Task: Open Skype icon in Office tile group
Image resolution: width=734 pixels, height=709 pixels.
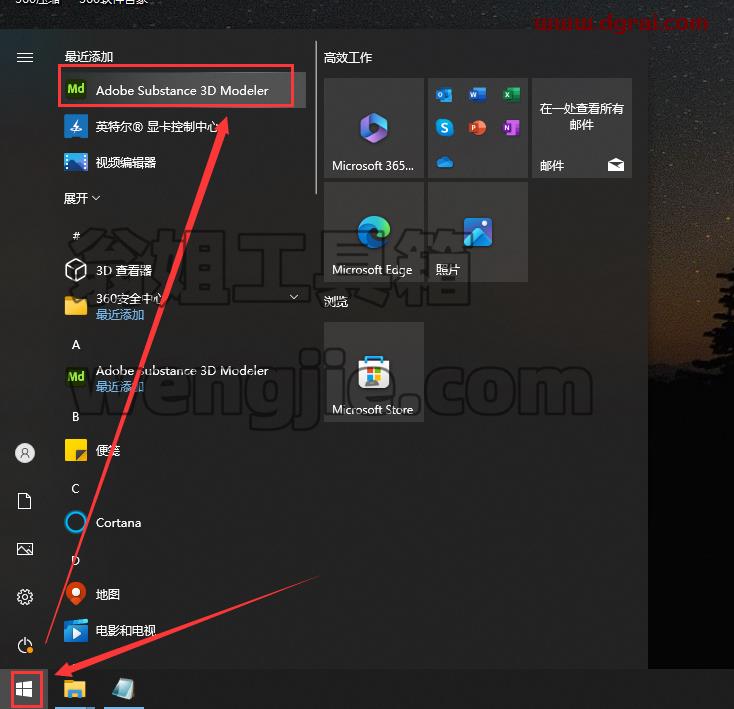Action: pyautogui.click(x=444, y=127)
